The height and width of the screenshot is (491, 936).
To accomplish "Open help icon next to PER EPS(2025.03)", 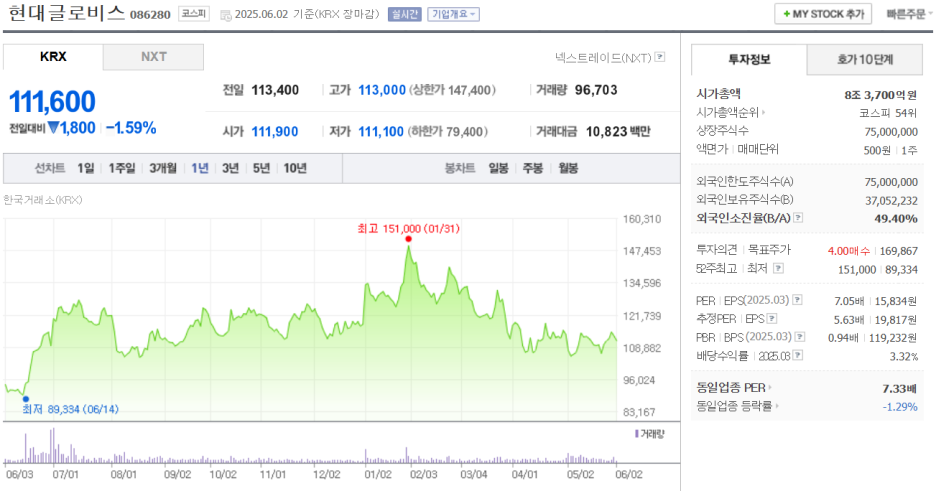I will [x=797, y=300].
